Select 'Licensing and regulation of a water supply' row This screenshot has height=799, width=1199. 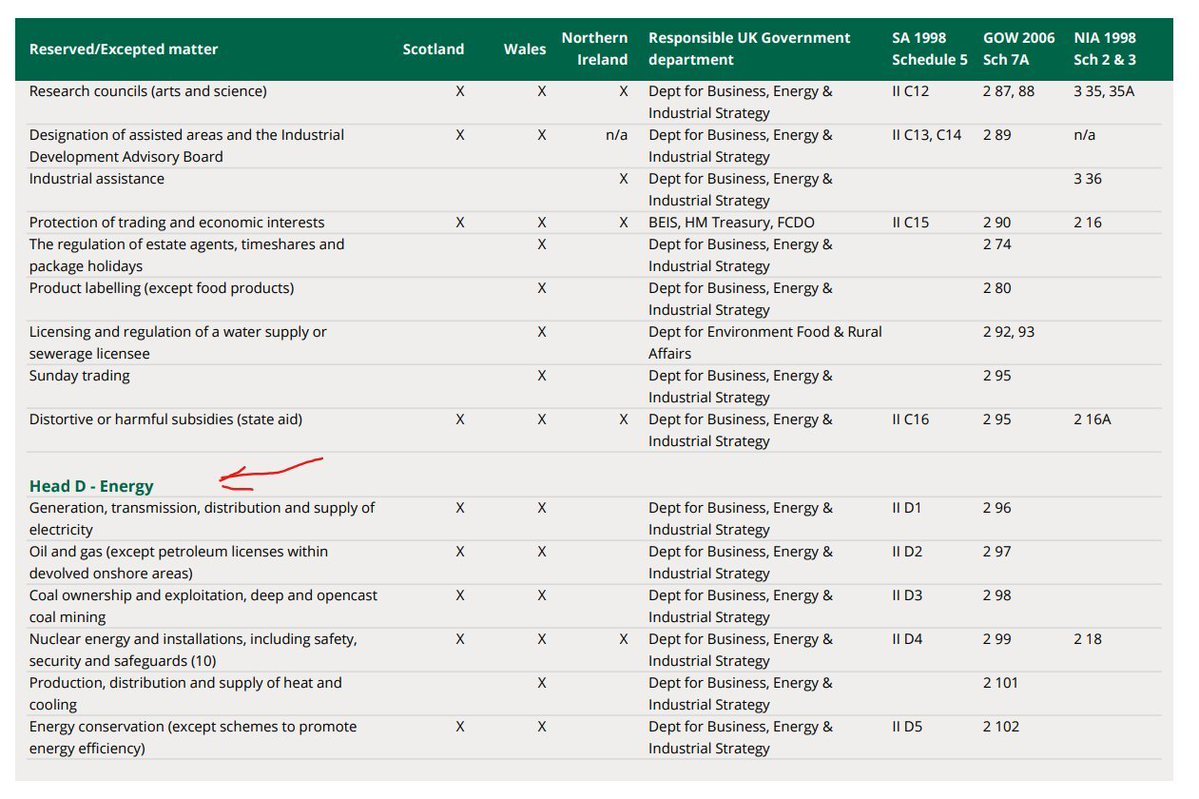coord(177,343)
